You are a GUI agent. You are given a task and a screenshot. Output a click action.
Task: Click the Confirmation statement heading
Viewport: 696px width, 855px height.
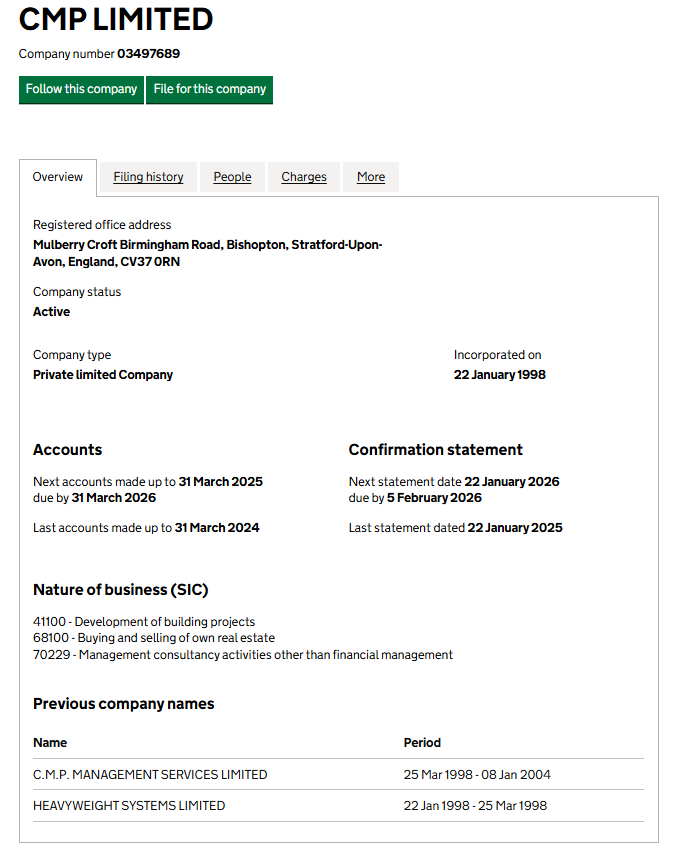pos(435,450)
